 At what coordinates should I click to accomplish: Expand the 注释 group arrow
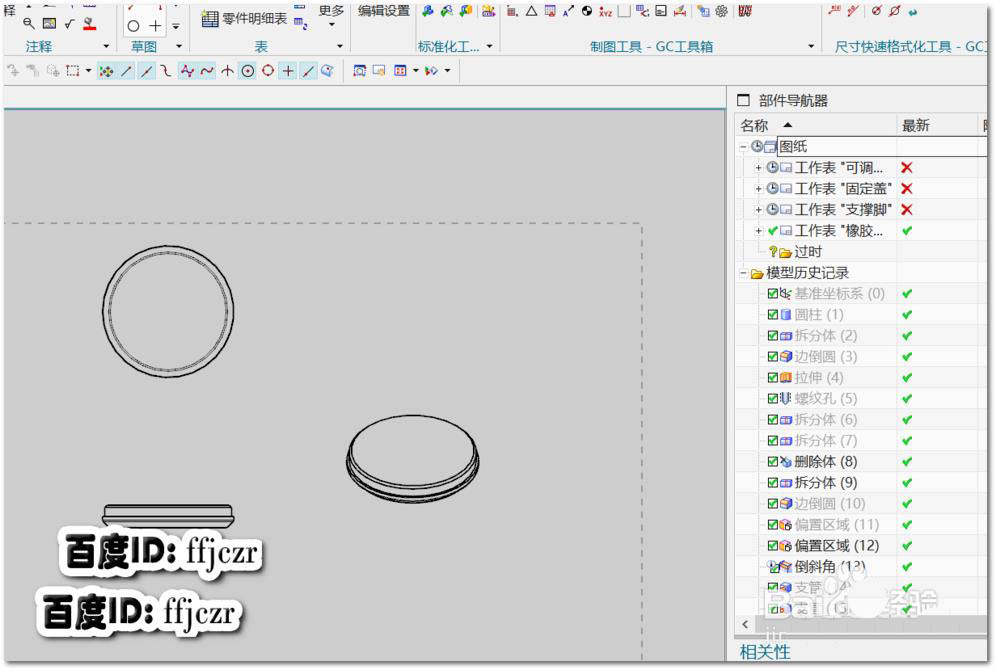[106, 46]
